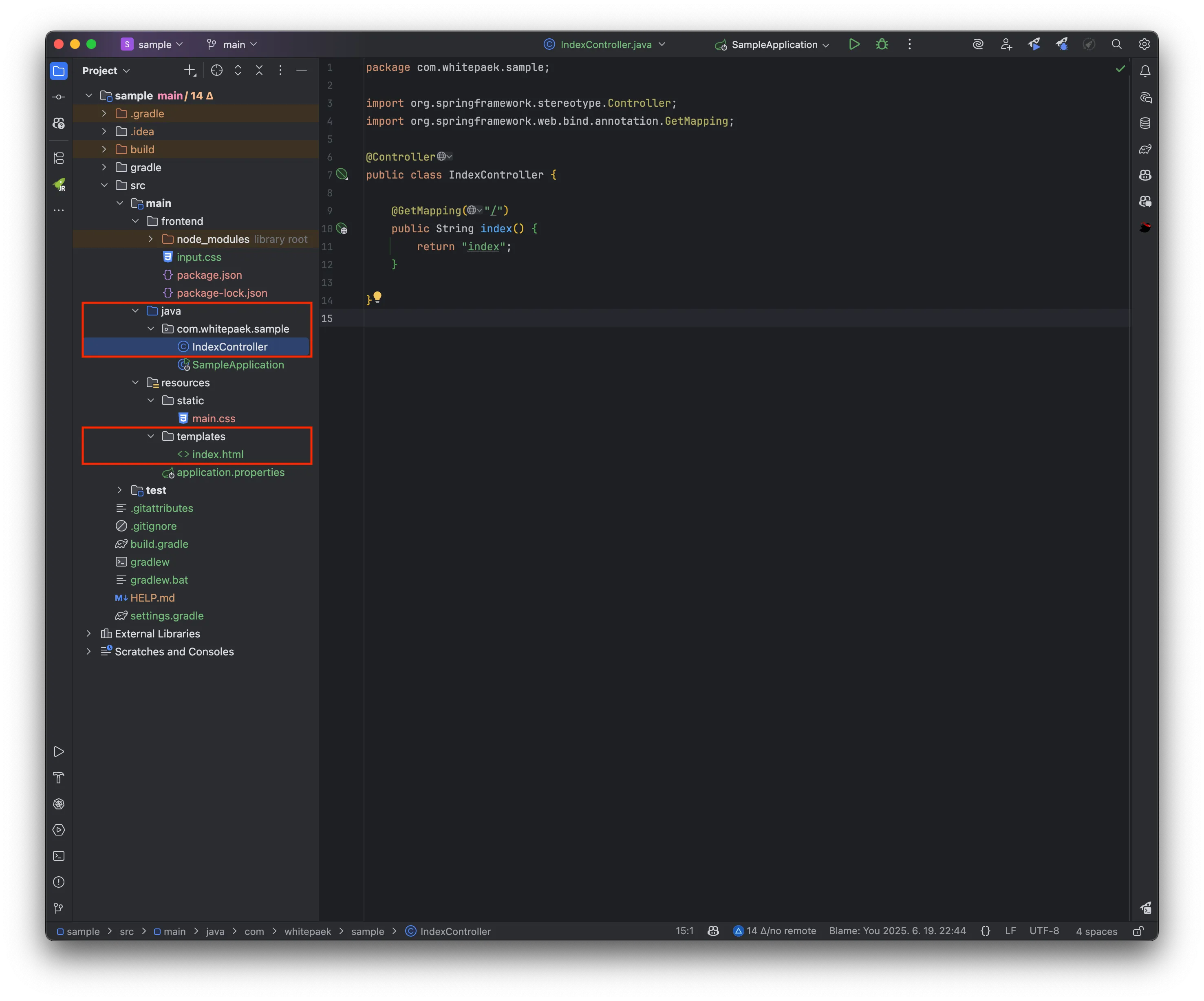Click the 15:1 cursor position indicator
Viewport: 1204px width, 1001px height.
(x=685, y=931)
